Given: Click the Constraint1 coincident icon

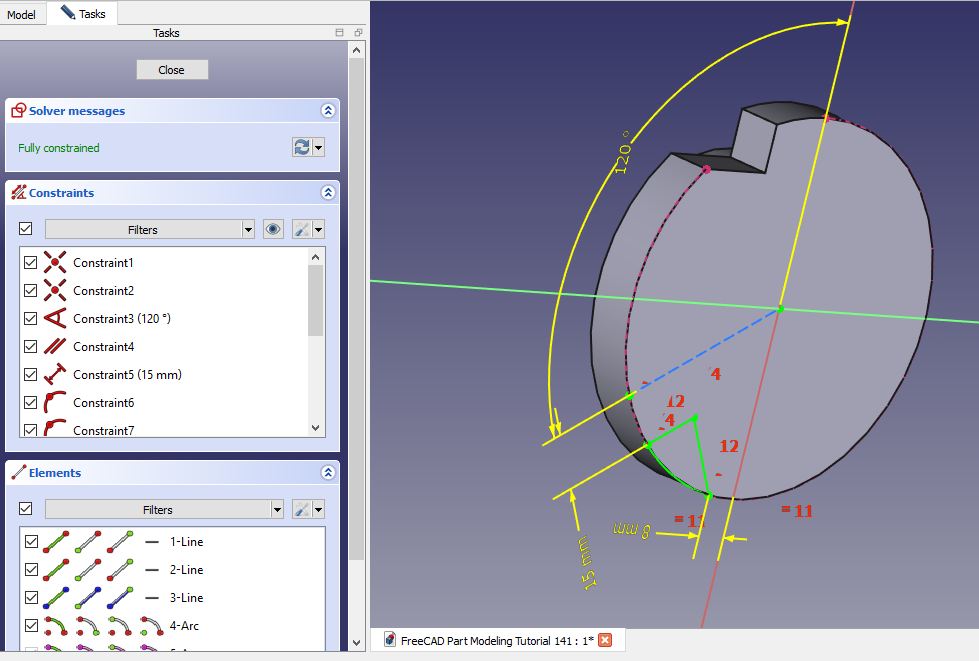Looking at the screenshot, I should pyautogui.click(x=55, y=262).
